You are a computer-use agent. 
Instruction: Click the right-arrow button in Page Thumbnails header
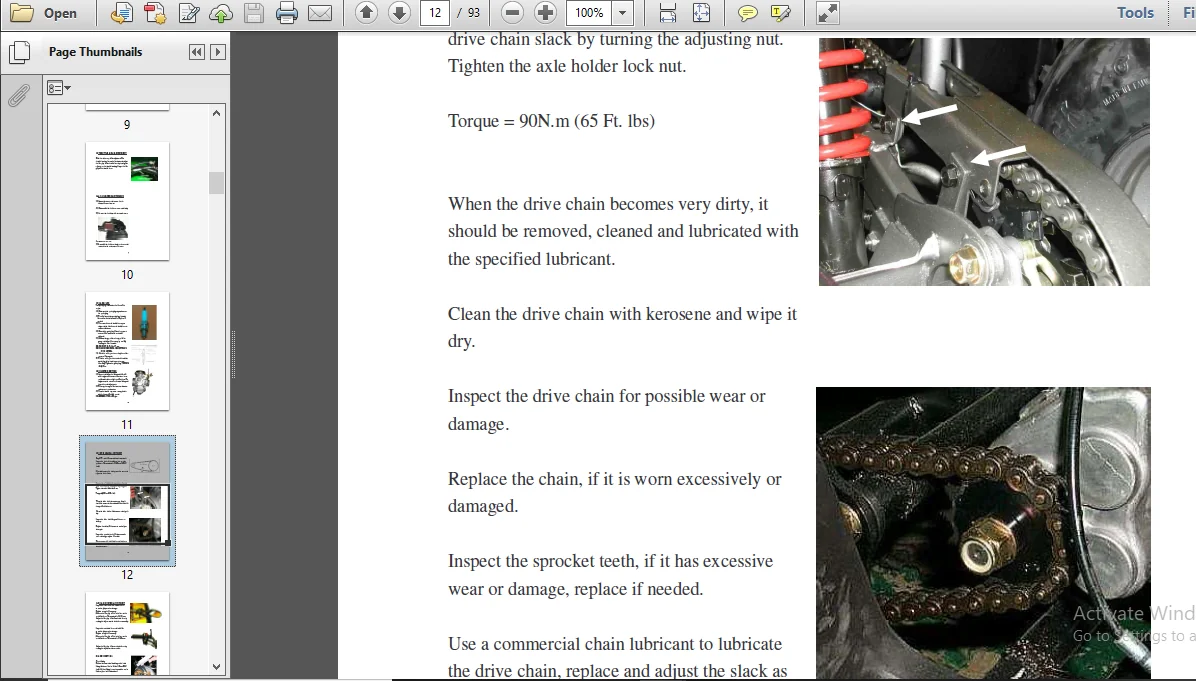[x=218, y=52]
